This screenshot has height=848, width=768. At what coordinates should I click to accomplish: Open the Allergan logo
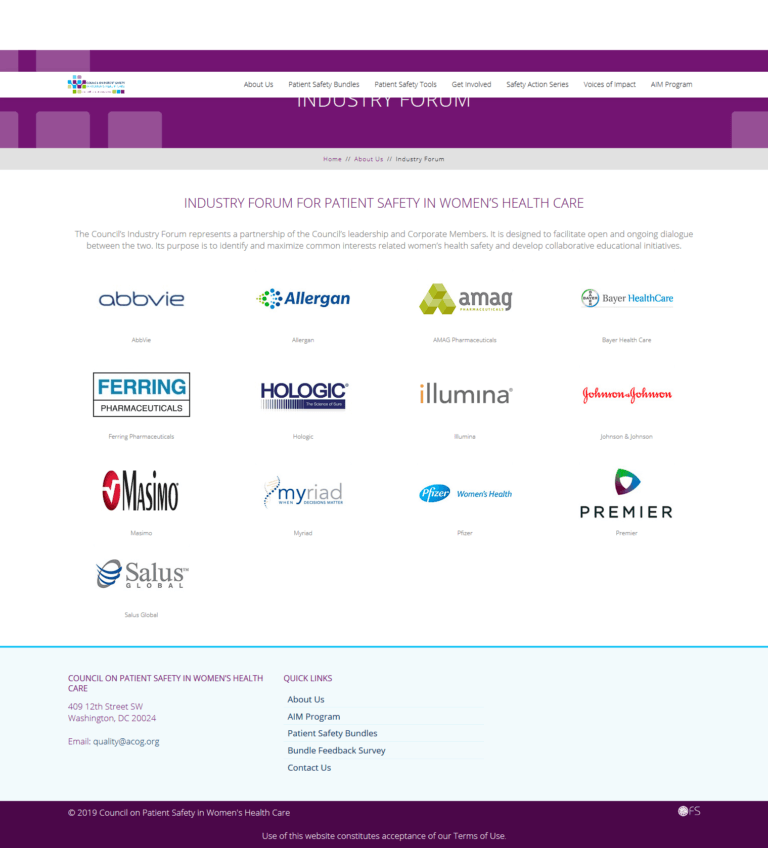click(303, 299)
